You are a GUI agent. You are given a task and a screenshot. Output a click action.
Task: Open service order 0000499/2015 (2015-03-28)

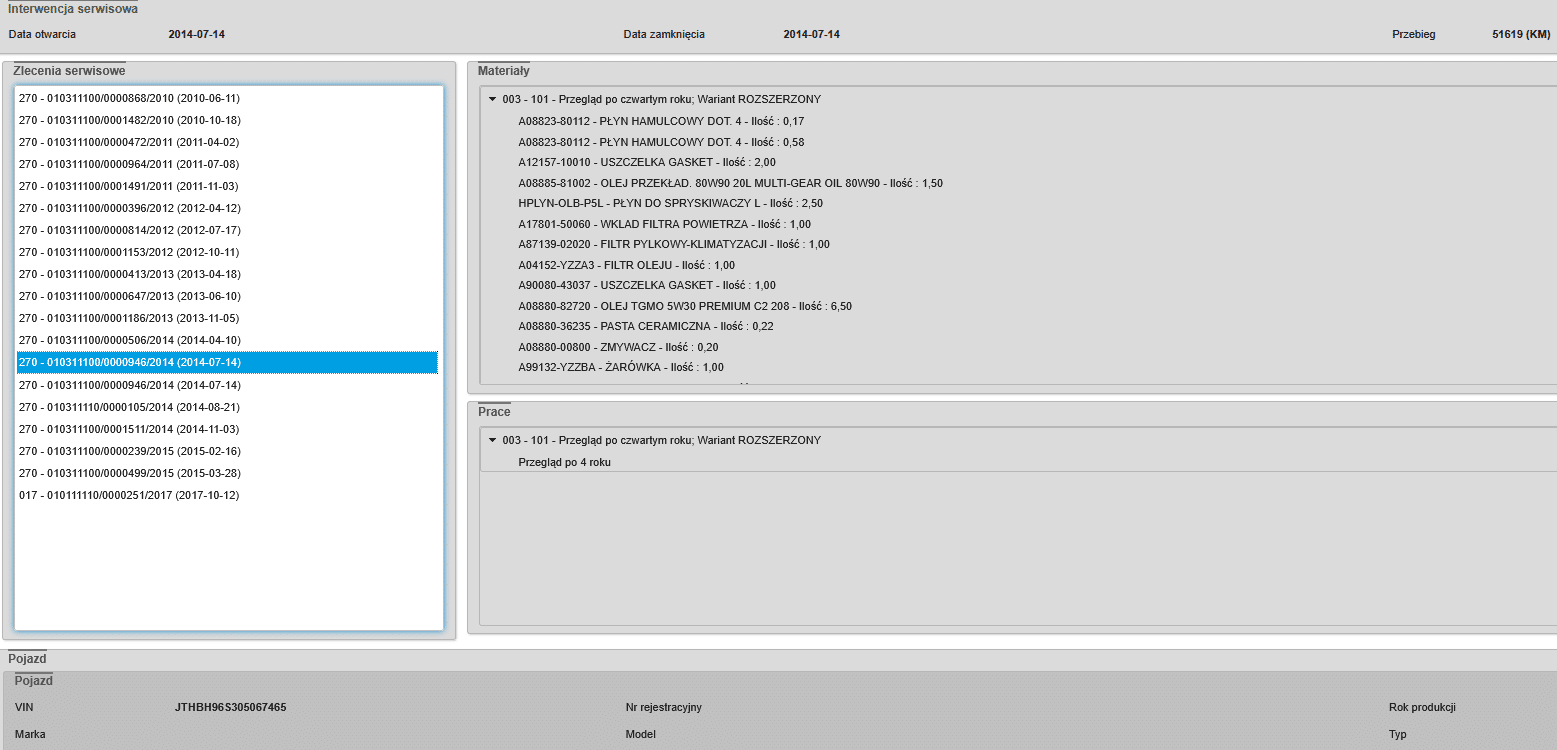coord(227,473)
